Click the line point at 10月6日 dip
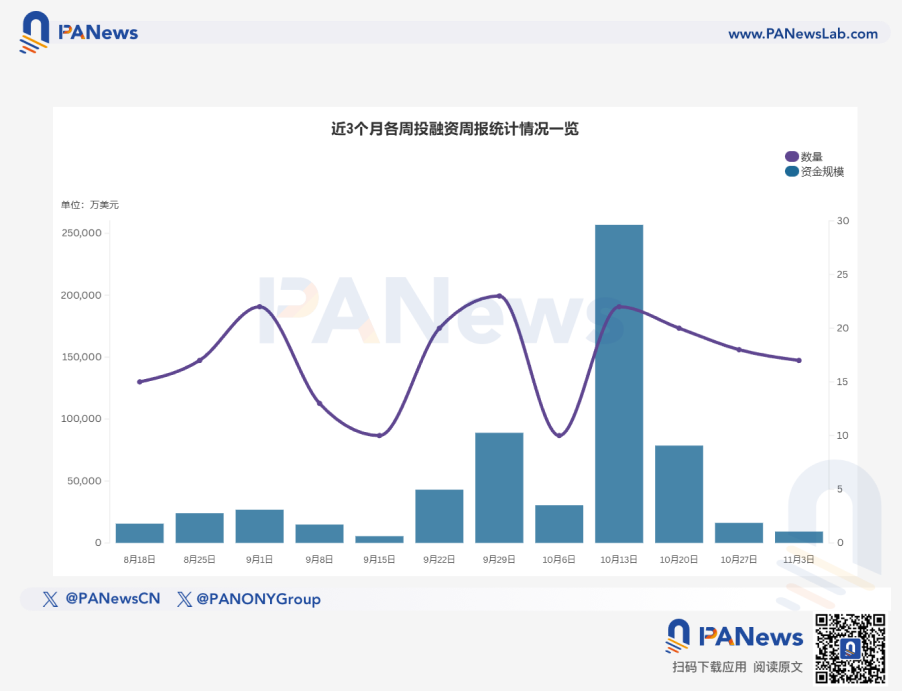The image size is (902, 691). (559, 435)
